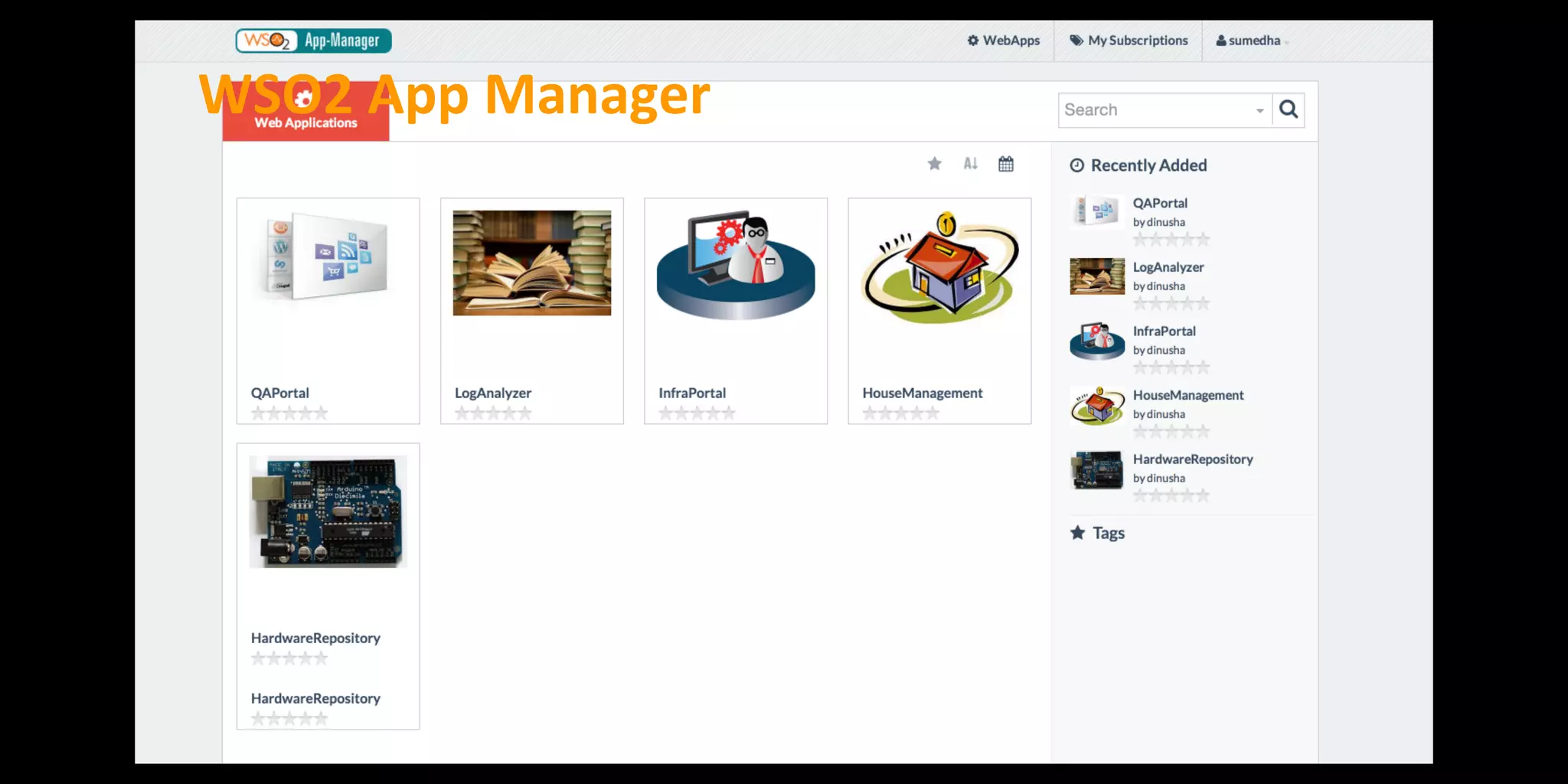Click the sumedha user profile icon
This screenshot has width=1568, height=784.
pyautogui.click(x=1221, y=41)
